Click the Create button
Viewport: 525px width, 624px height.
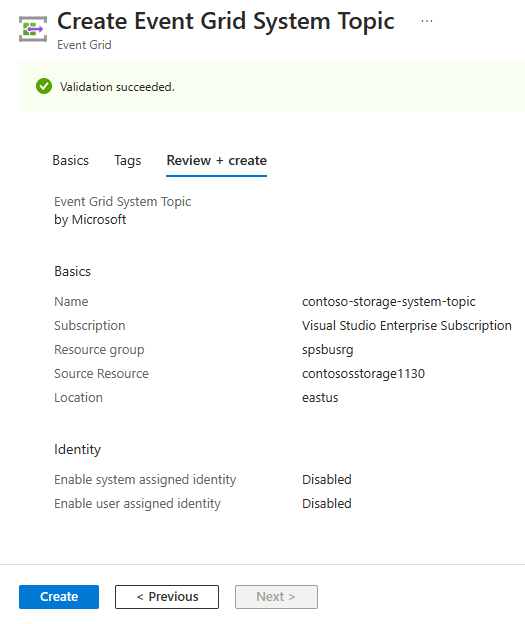(59, 597)
